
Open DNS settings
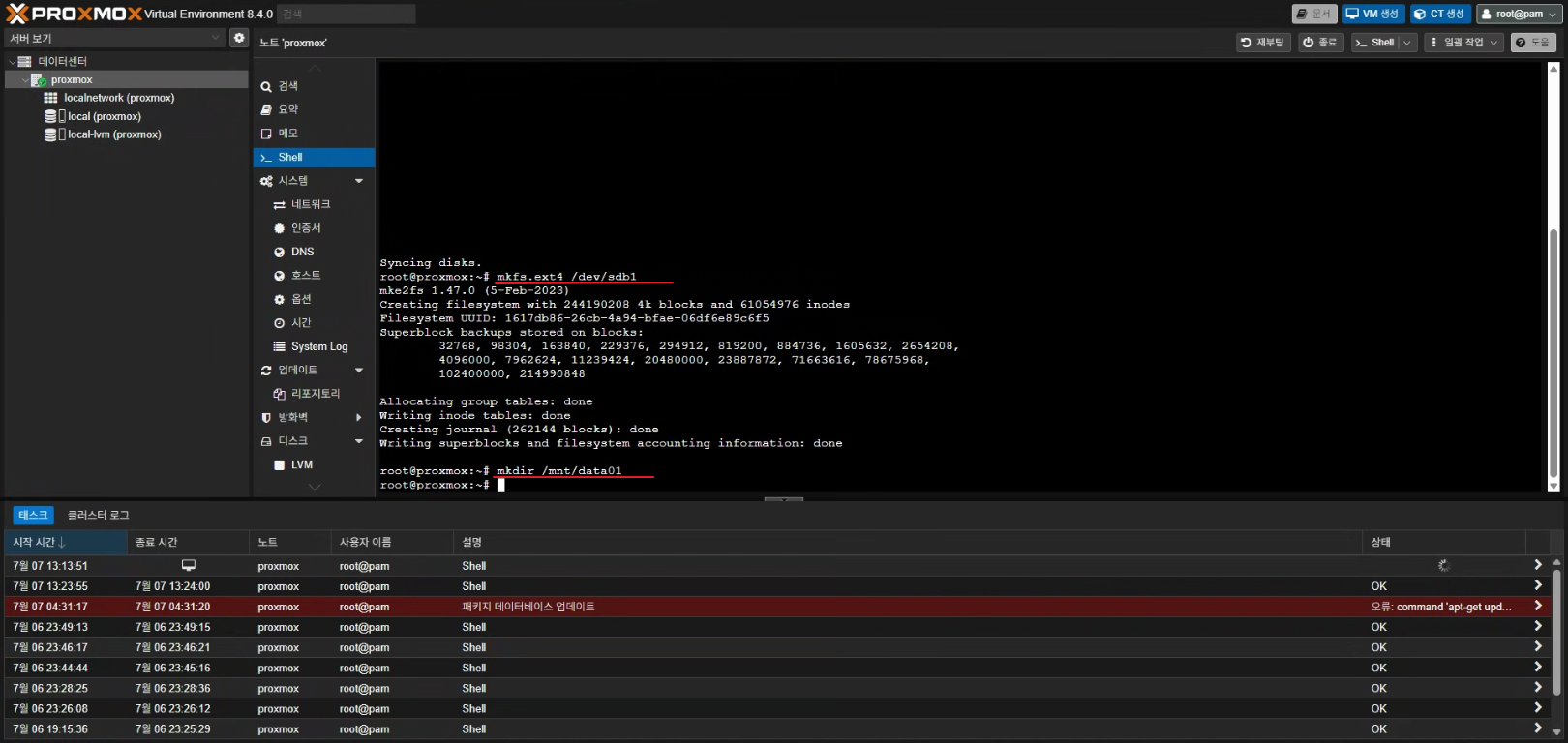tap(314, 252)
